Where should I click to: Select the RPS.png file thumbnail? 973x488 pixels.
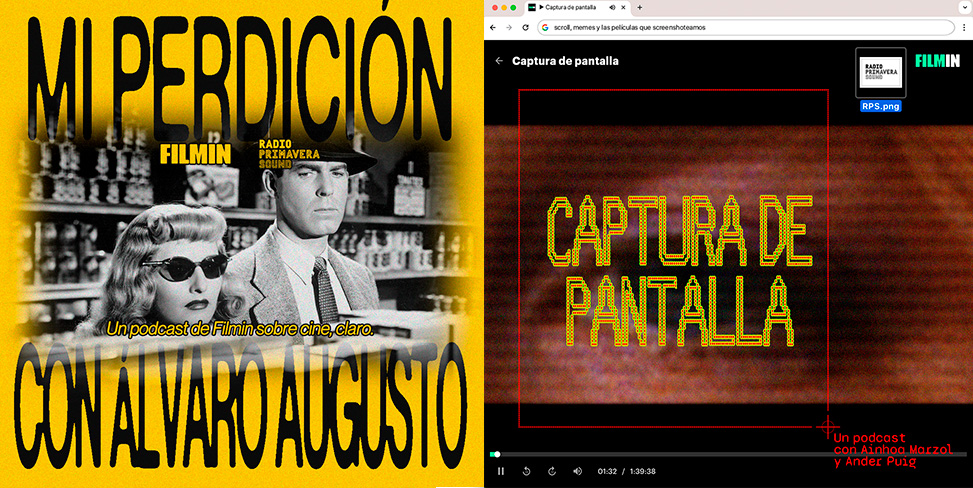click(881, 73)
